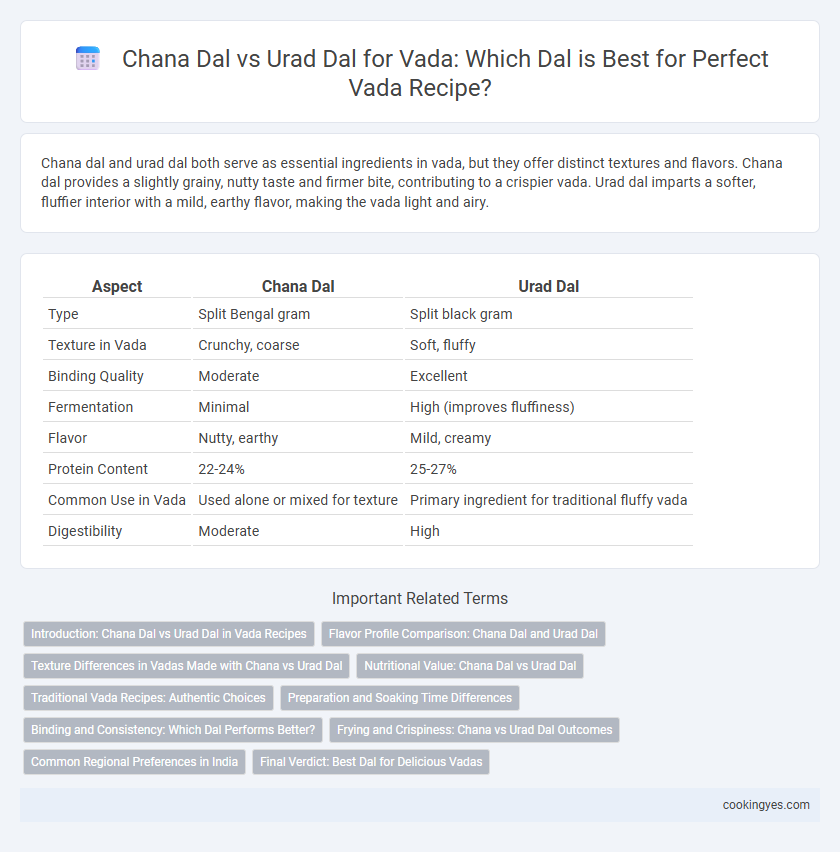
Task: Click the Nutritional Value: Chana Dal vs Urad Dal tag
Action: coord(470,666)
